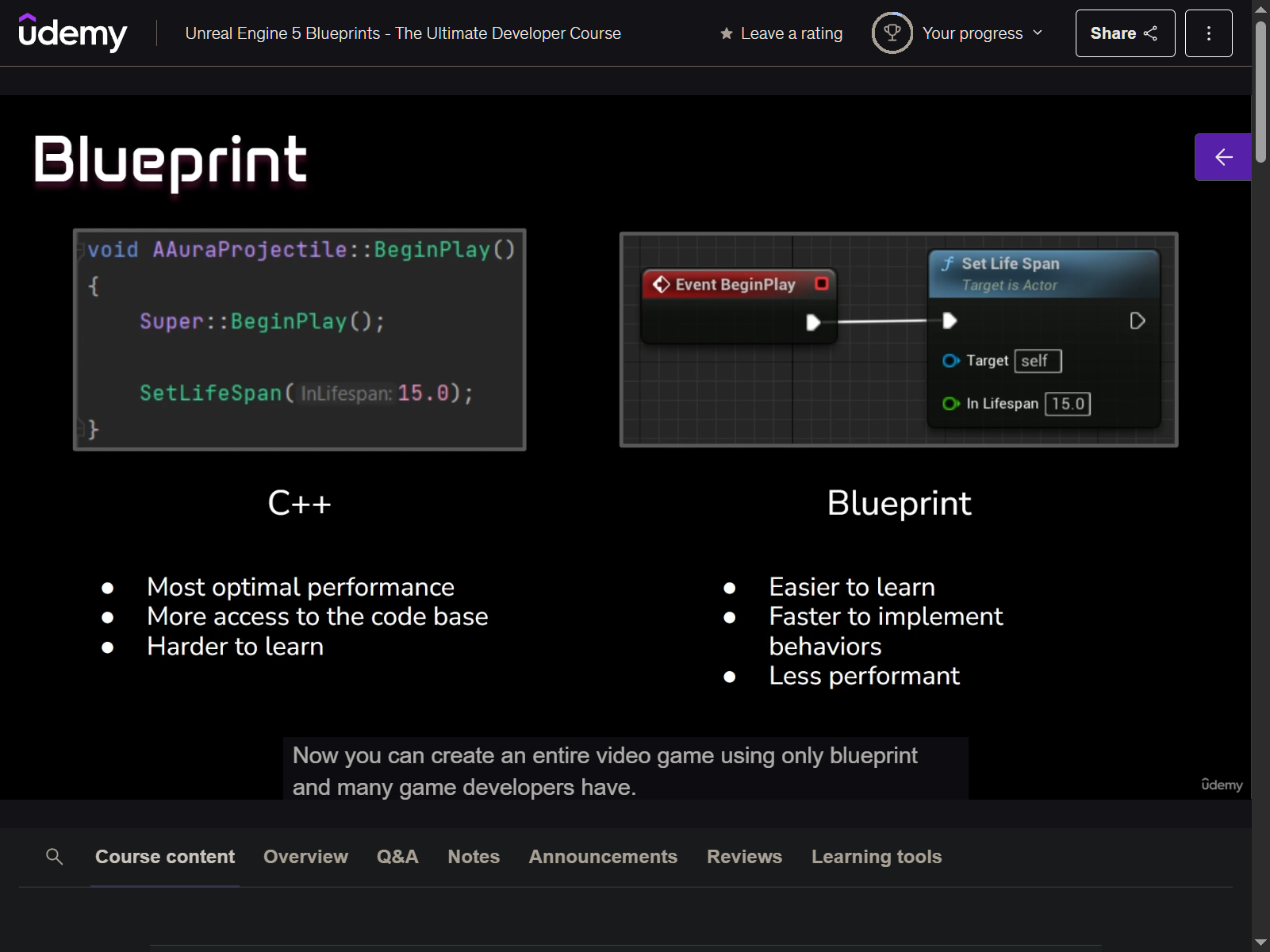Screen dimensions: 1270x952
Task: Click the C++ column heading
Action: tap(299, 503)
